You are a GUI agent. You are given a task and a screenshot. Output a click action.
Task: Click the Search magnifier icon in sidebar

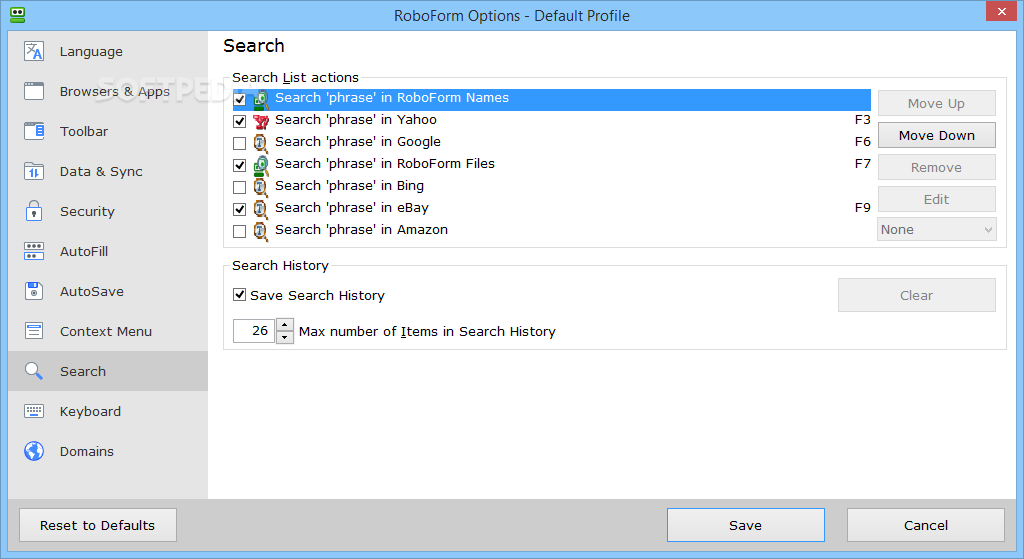coord(34,371)
